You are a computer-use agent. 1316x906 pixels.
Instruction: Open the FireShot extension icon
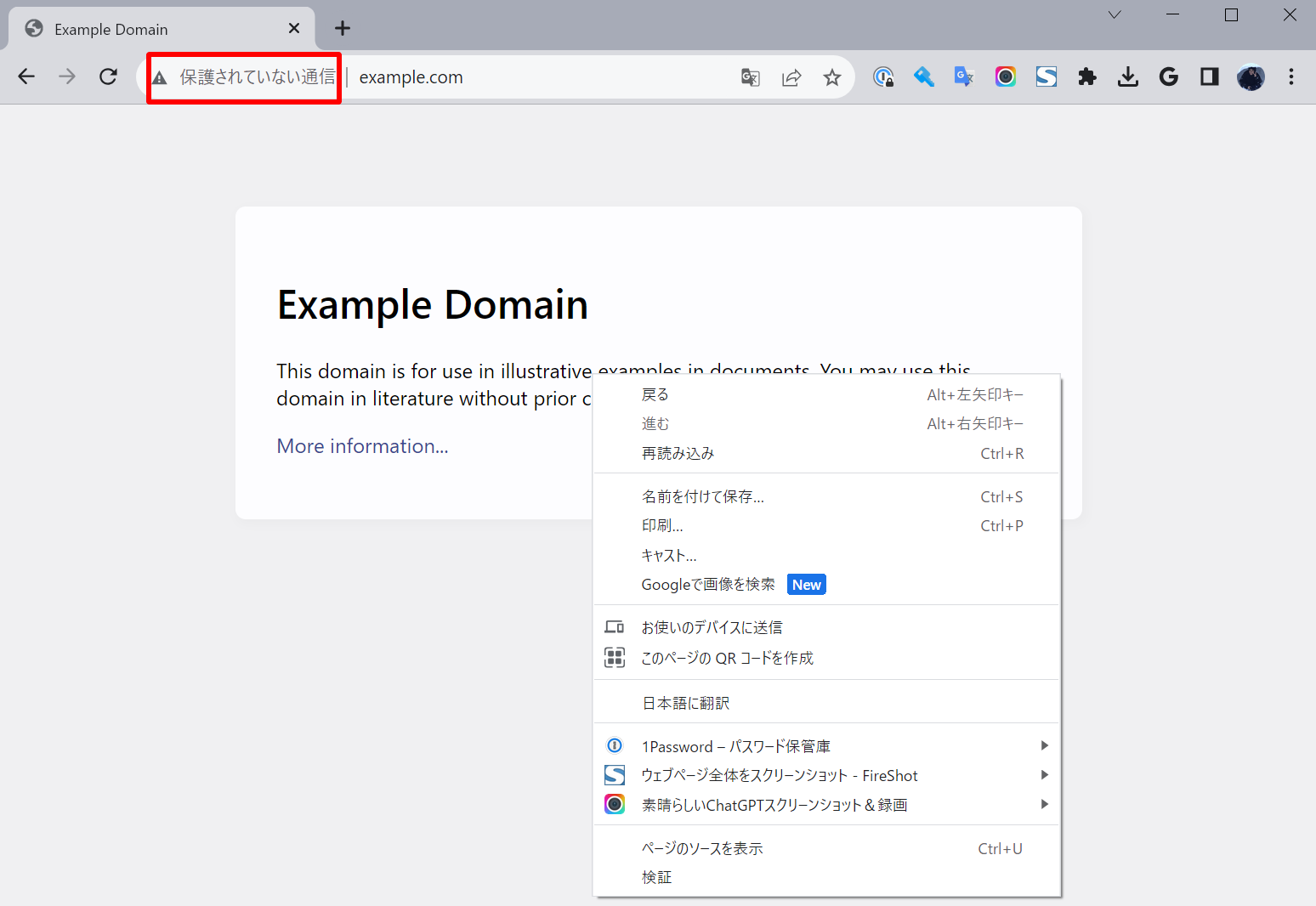point(1046,76)
